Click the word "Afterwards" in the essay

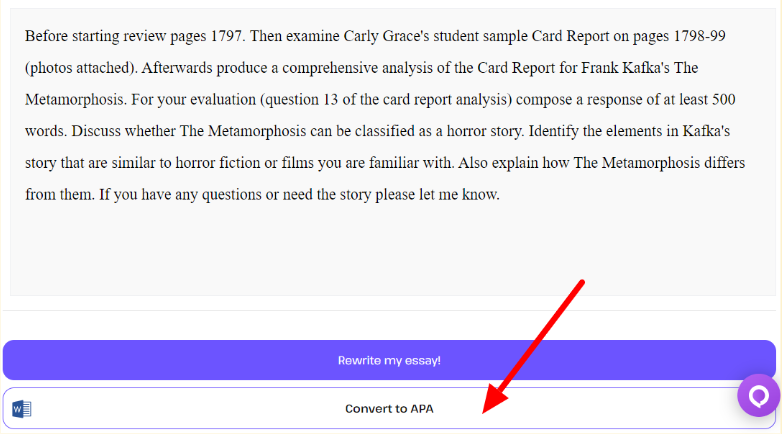[183, 68]
